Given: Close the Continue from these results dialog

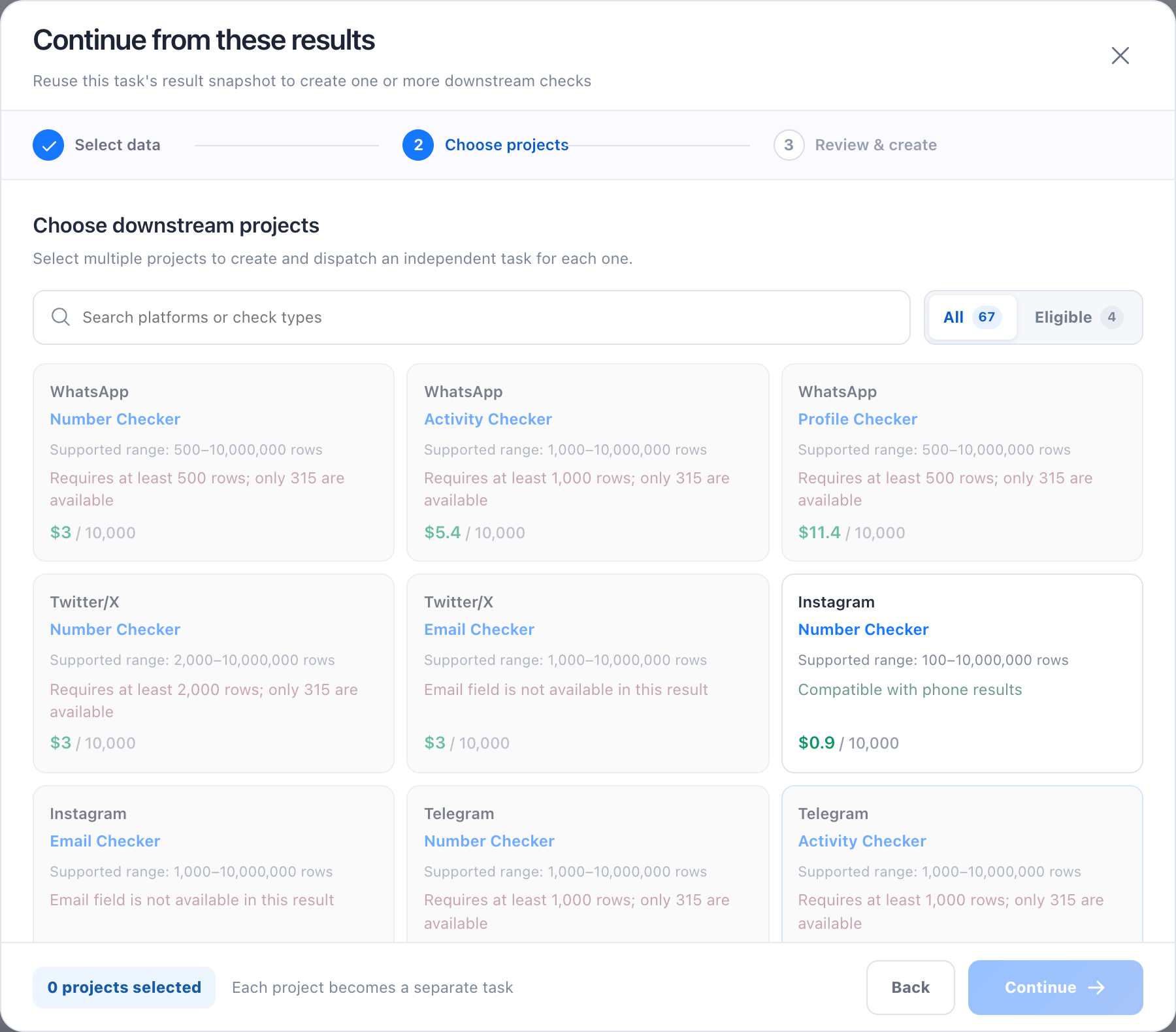Looking at the screenshot, I should point(1120,56).
